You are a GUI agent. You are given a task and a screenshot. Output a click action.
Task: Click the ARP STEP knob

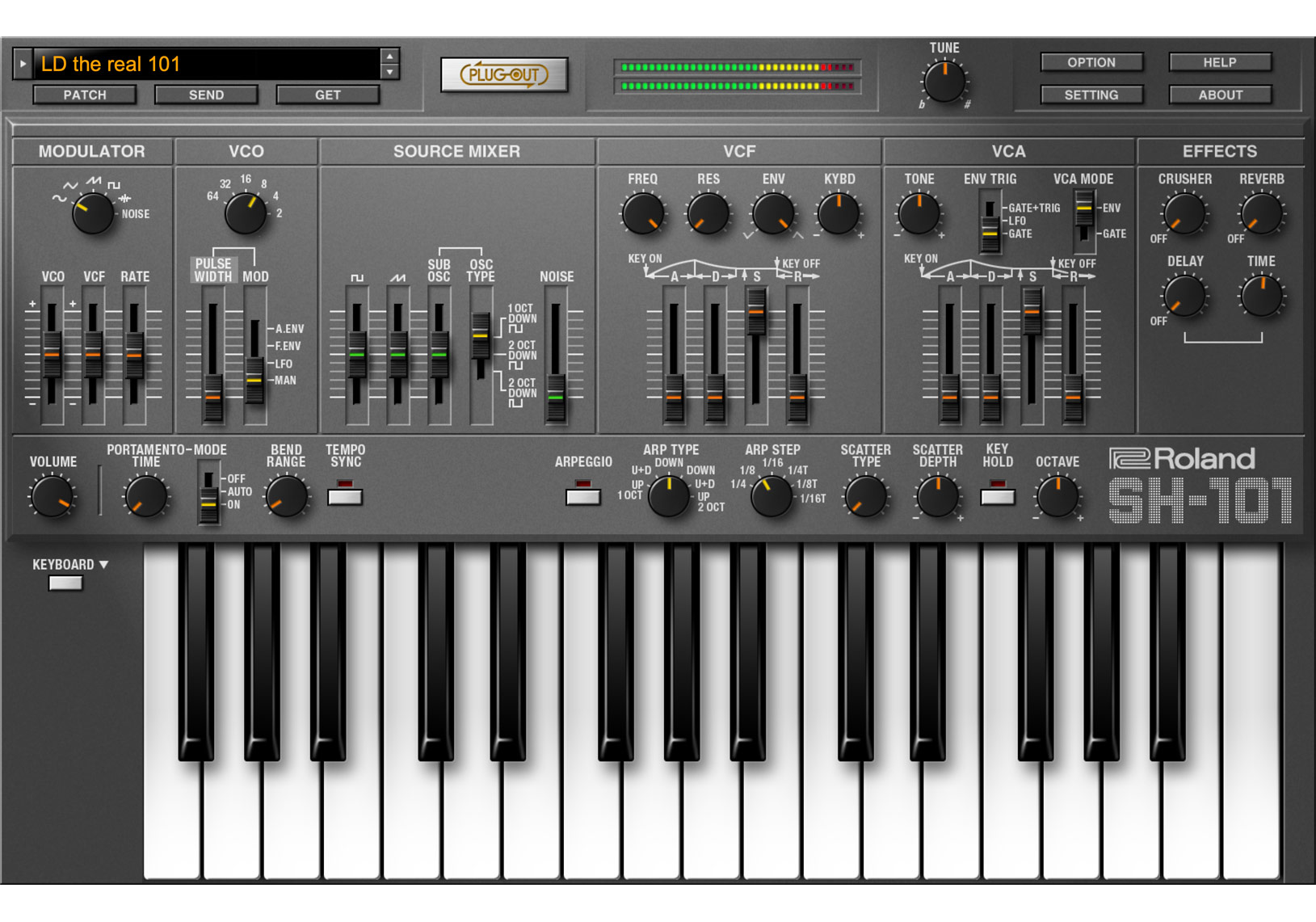coord(772,496)
